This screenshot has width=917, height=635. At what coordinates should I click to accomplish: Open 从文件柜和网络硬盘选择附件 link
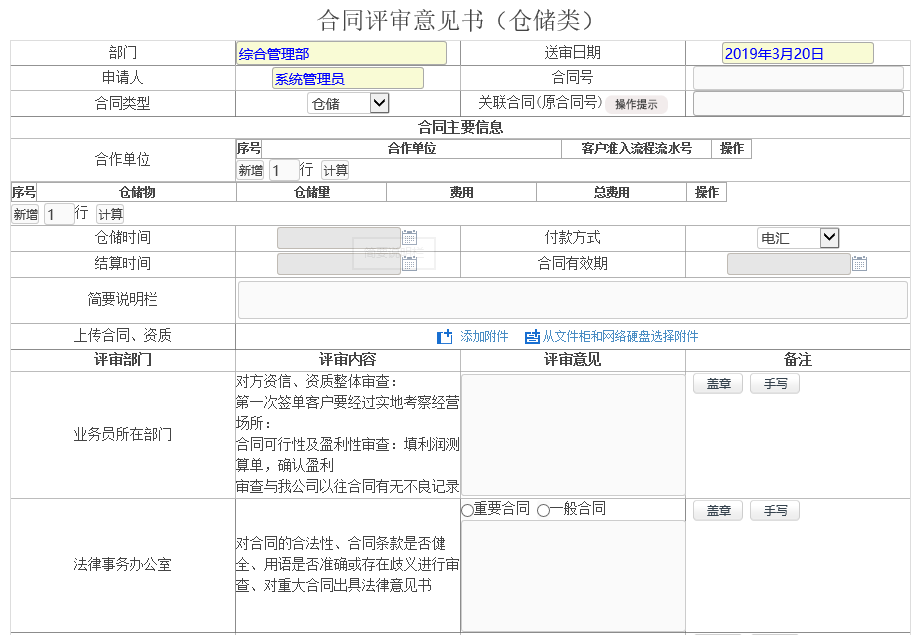(x=620, y=337)
